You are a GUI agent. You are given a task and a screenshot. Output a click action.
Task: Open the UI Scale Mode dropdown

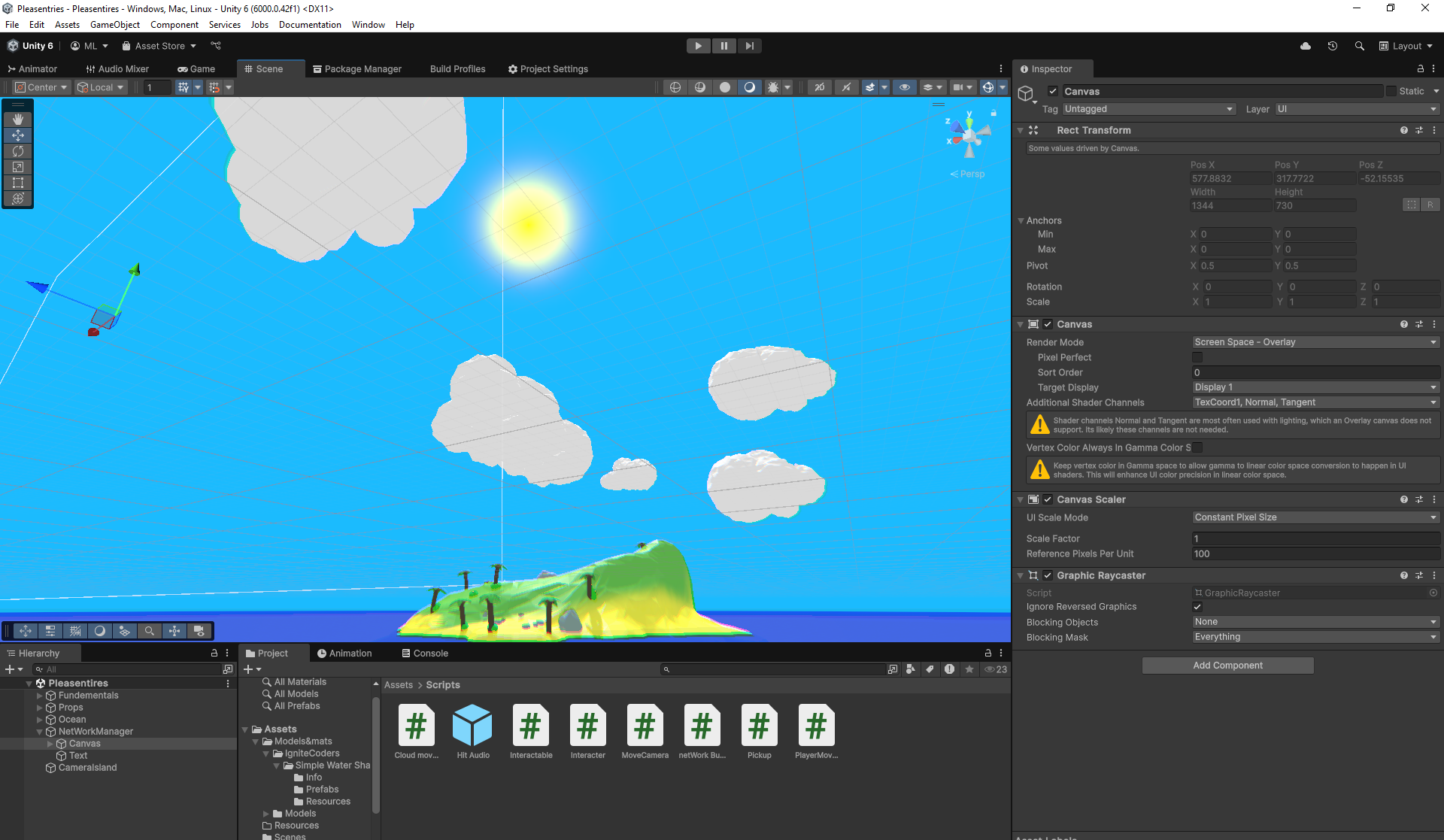click(1315, 517)
